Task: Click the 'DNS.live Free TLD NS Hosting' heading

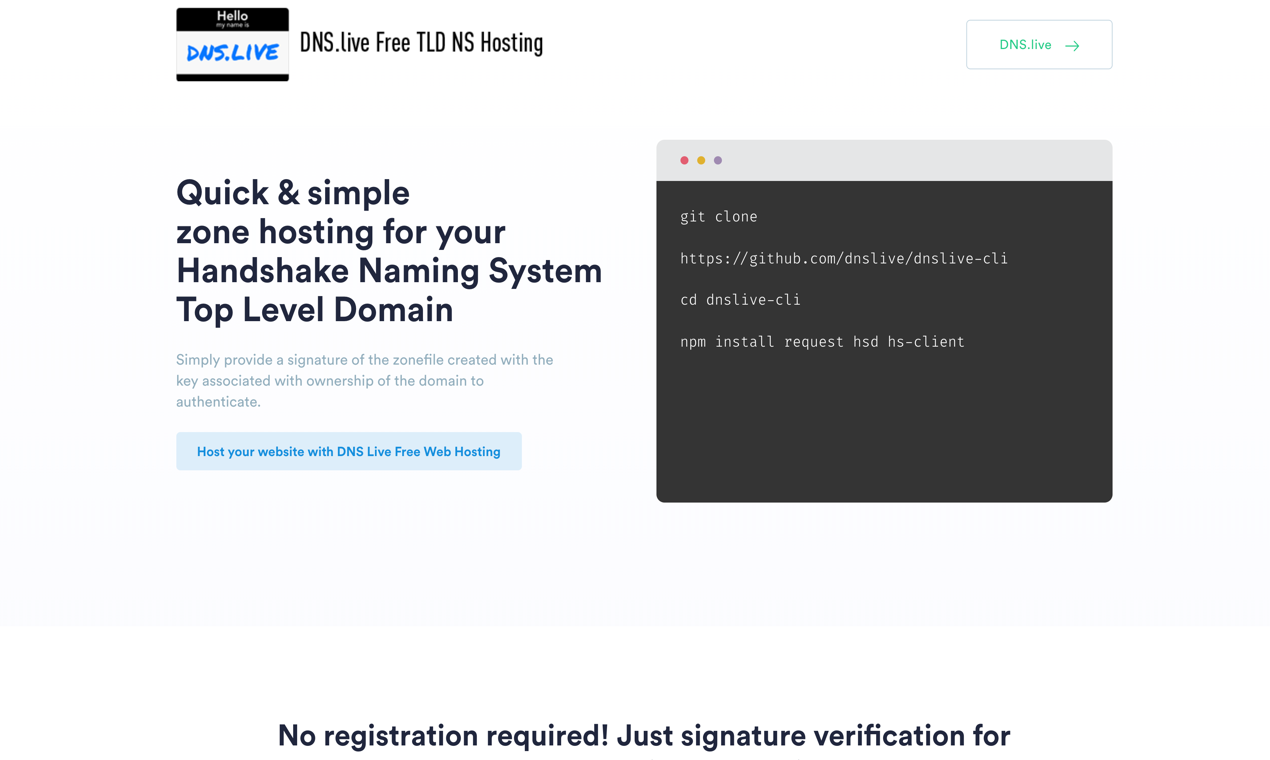Action: pyautogui.click(x=421, y=42)
